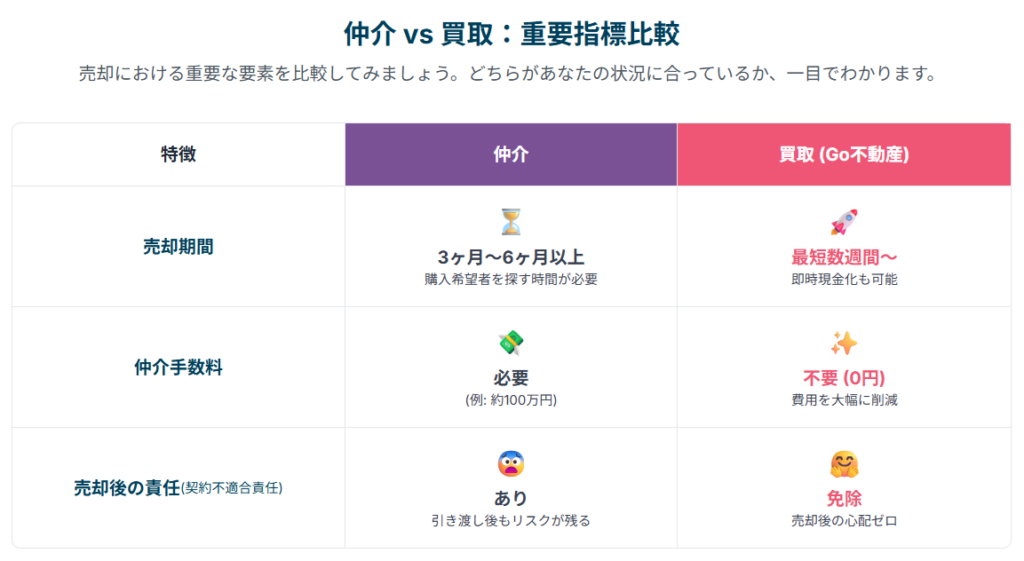This screenshot has width=1024, height=561.
Task: Click the 3ヶ月〜6ヶ月以上 text
Action: click(511, 257)
